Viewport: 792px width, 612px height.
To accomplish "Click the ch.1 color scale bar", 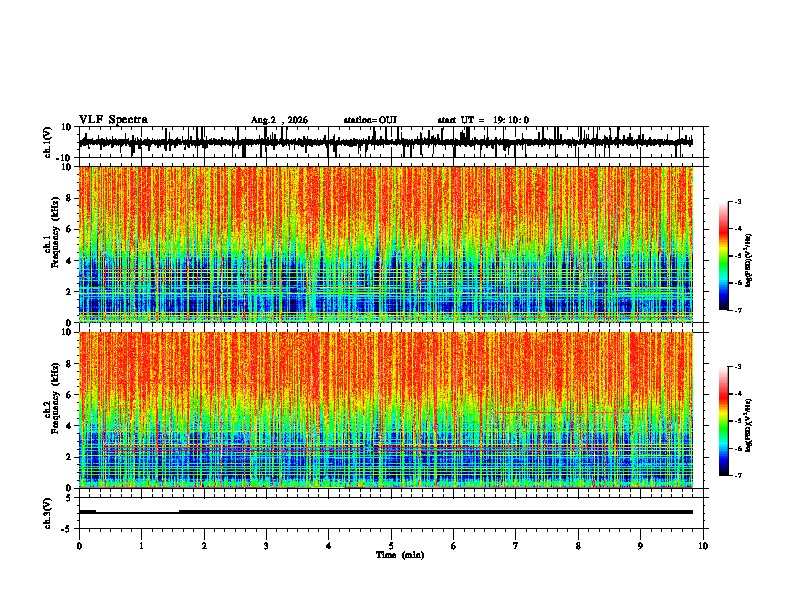I will coord(724,256).
